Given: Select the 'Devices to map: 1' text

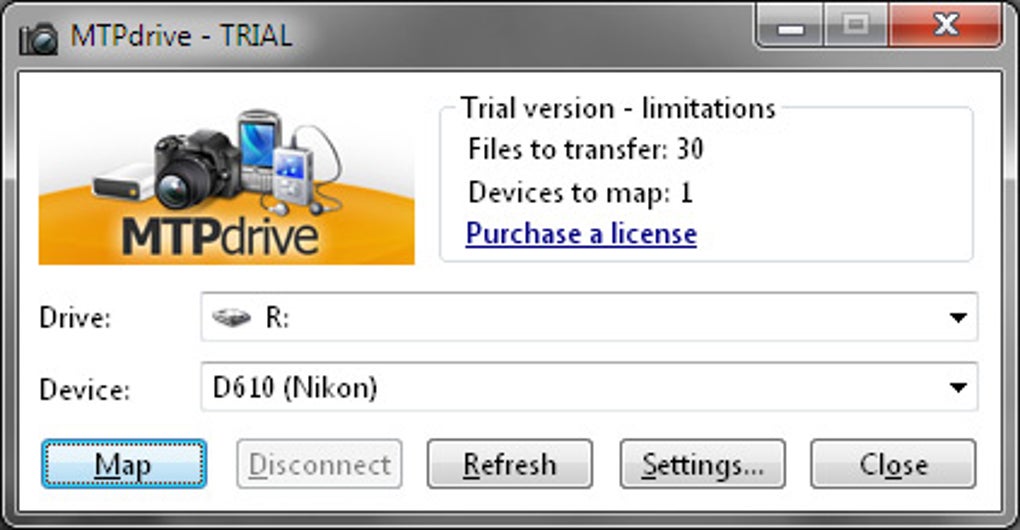Looking at the screenshot, I should [x=580, y=192].
